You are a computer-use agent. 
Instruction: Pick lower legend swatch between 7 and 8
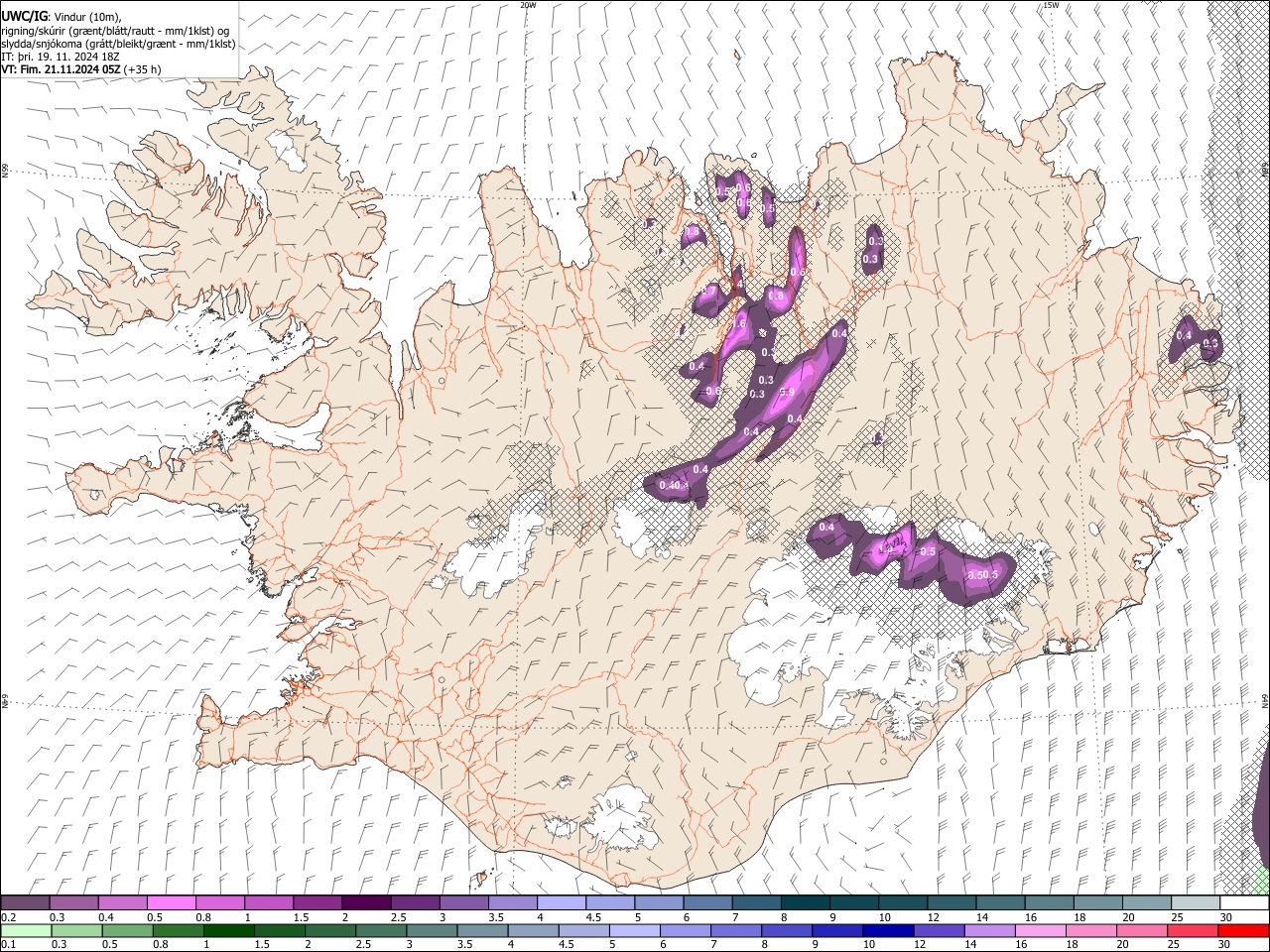pos(734,930)
